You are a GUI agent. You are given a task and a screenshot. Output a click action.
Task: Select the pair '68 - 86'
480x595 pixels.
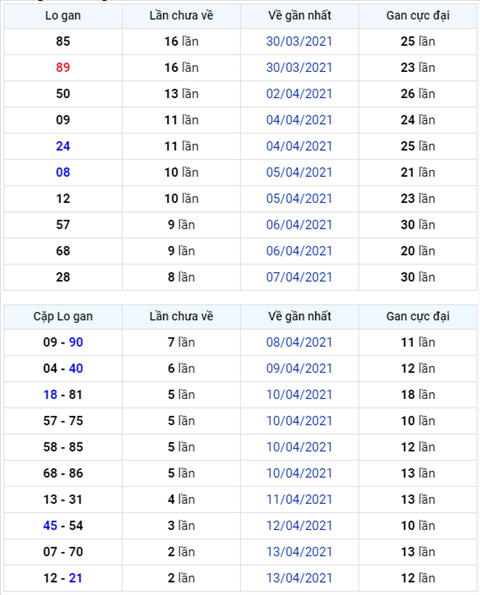[x=63, y=473]
